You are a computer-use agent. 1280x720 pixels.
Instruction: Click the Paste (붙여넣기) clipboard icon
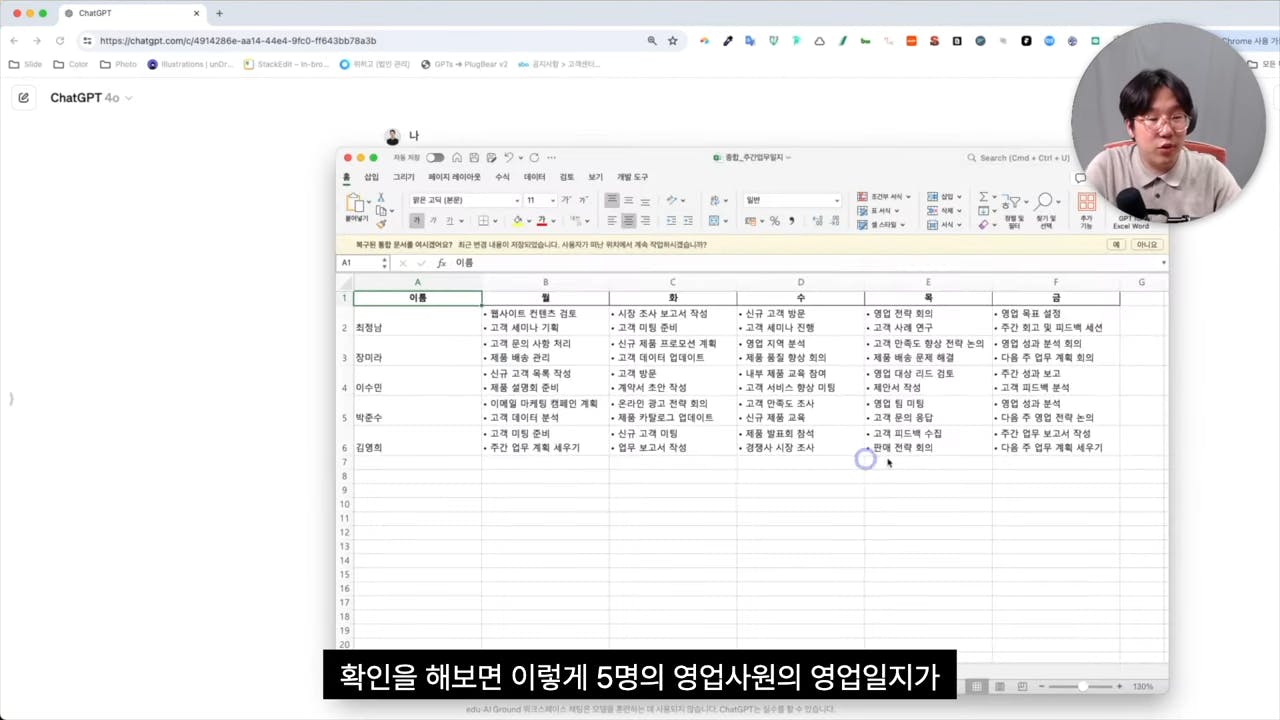(x=355, y=204)
